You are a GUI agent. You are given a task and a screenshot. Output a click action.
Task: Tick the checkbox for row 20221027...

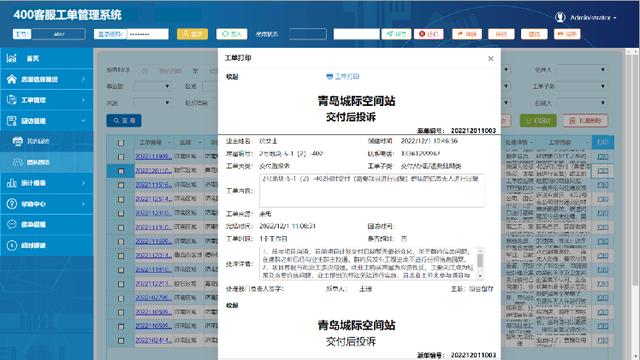(121, 298)
